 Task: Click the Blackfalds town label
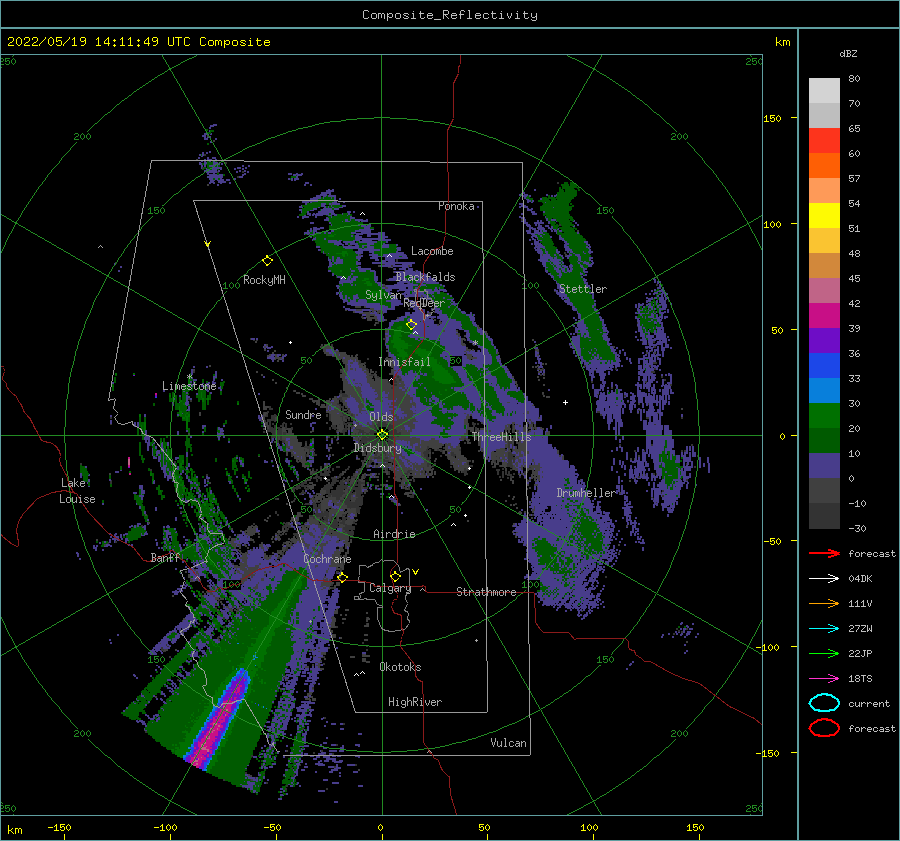tap(425, 277)
